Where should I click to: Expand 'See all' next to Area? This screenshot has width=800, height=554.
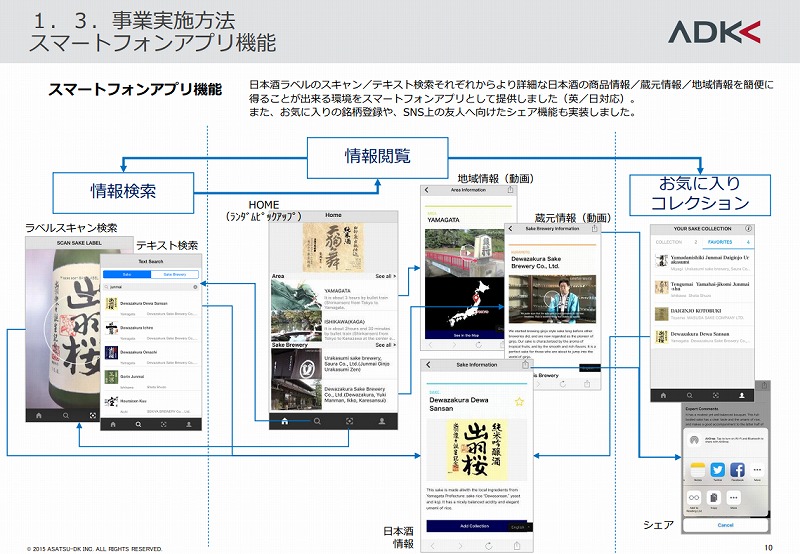tap(384, 275)
